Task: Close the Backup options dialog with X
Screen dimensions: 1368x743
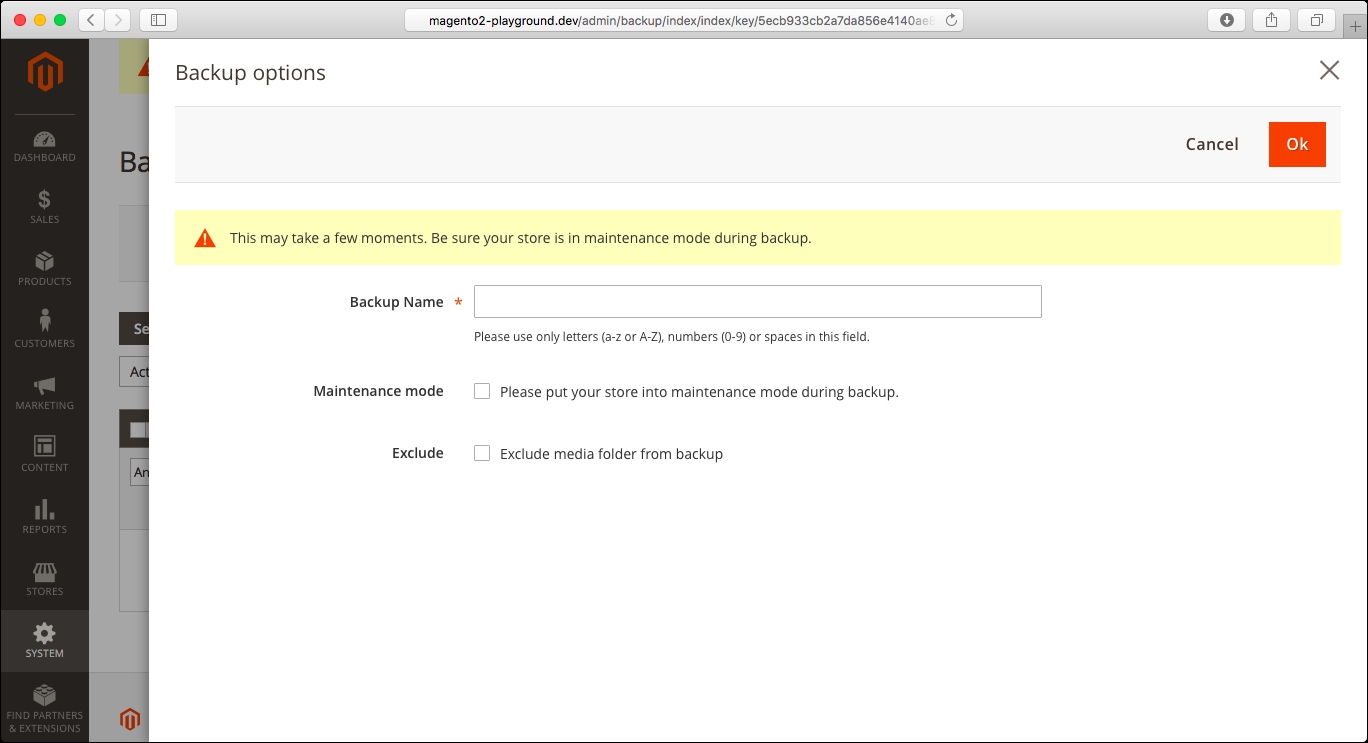Action: (1329, 70)
